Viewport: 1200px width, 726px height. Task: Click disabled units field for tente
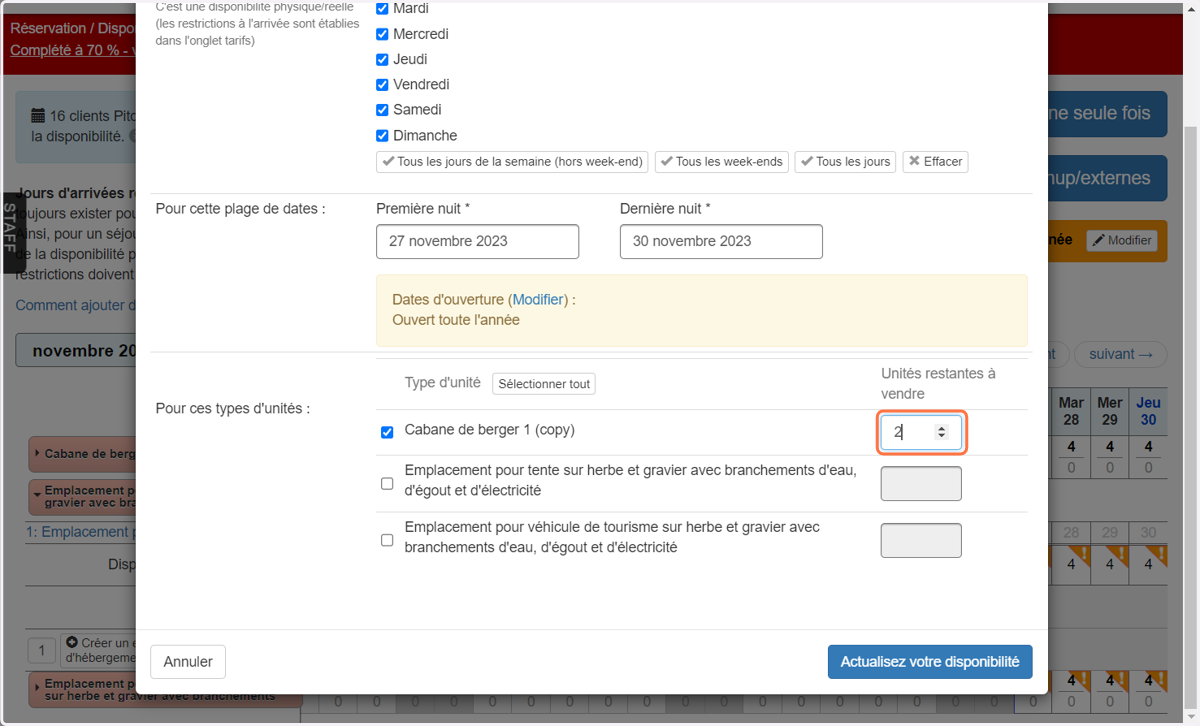click(x=921, y=484)
